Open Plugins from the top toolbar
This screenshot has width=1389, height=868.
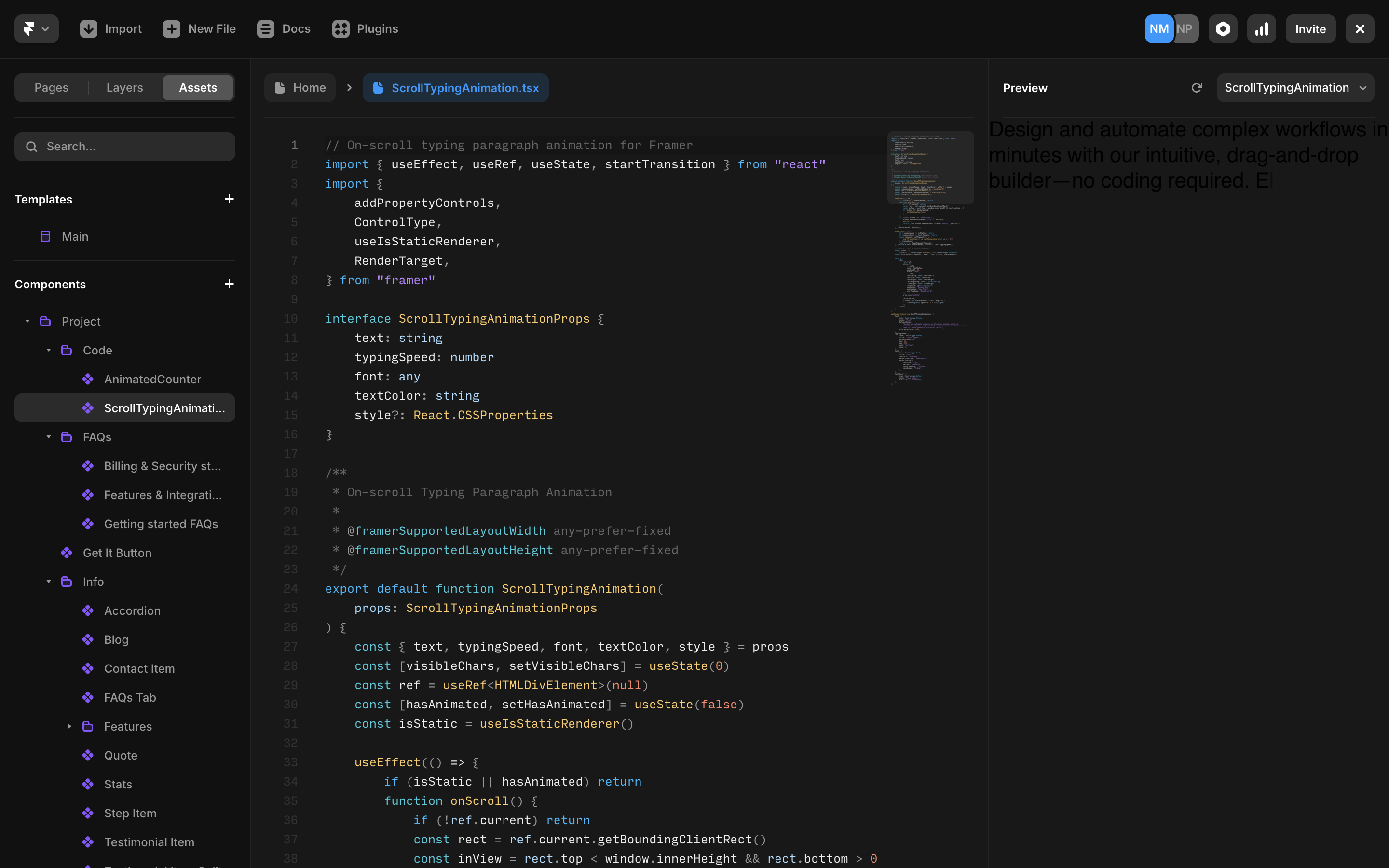point(365,29)
